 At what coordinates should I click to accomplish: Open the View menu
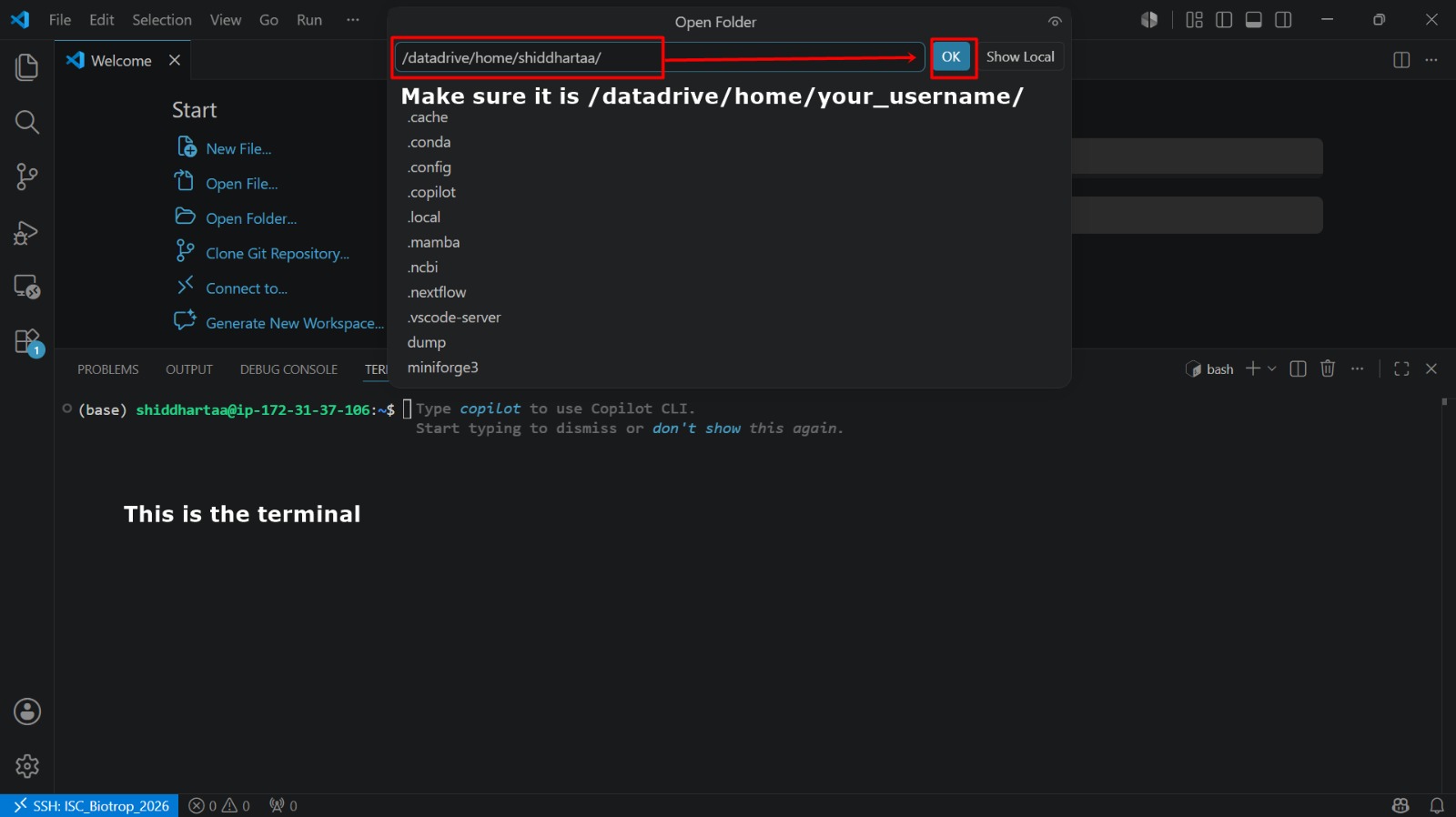(226, 20)
